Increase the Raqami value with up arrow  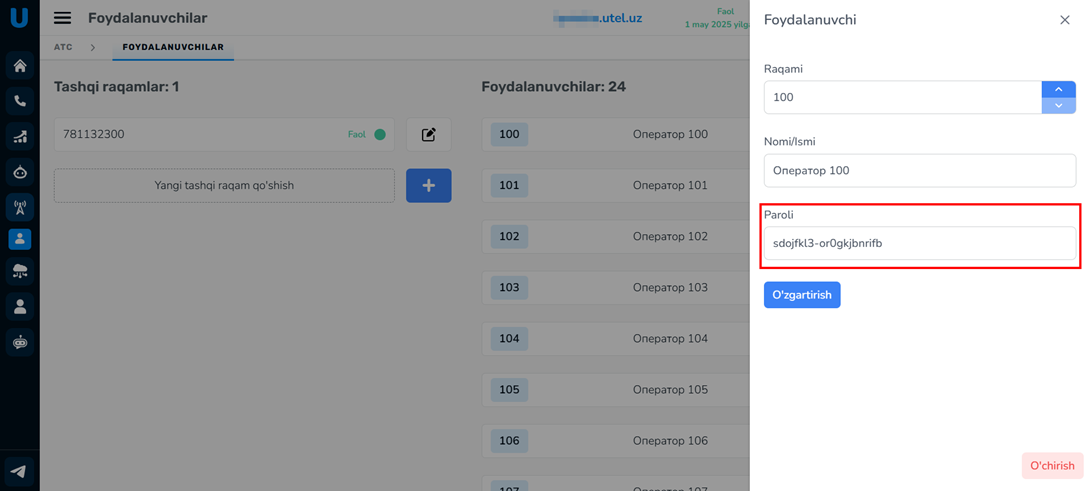[x=1058, y=89]
